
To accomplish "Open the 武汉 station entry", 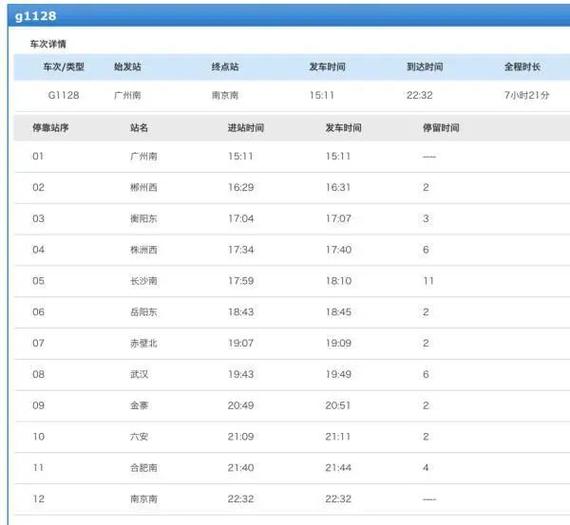I will click(x=139, y=374).
